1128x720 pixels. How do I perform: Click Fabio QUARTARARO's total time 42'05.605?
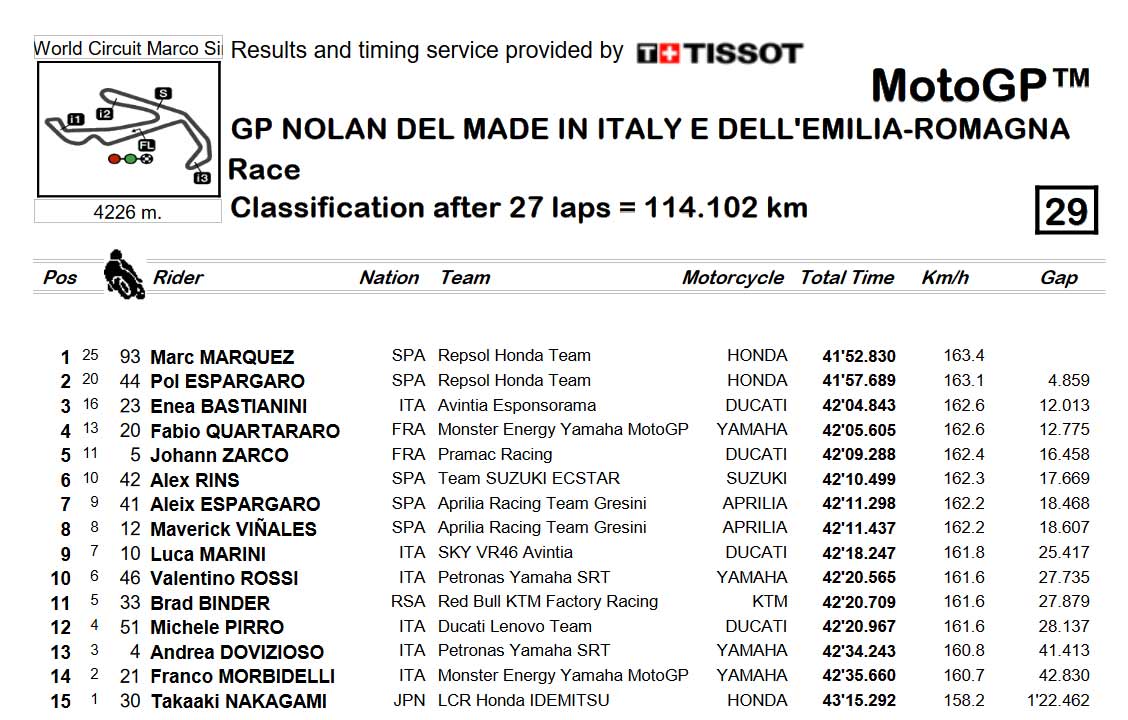coord(859,430)
